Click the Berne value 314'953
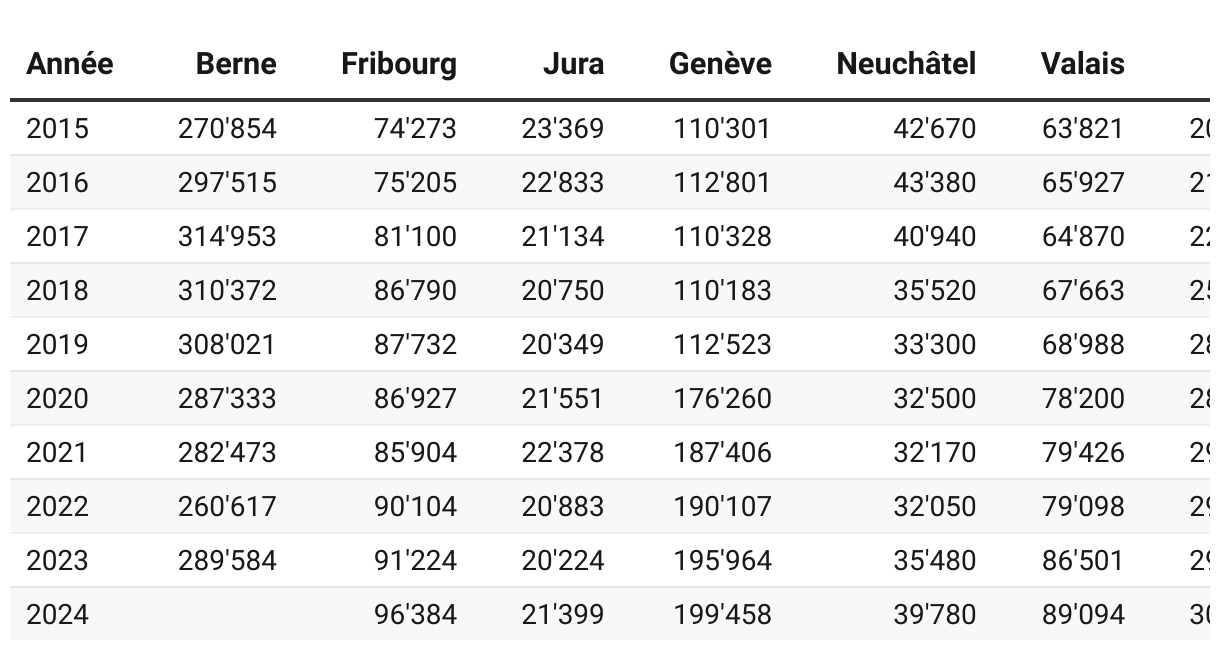 coord(227,237)
